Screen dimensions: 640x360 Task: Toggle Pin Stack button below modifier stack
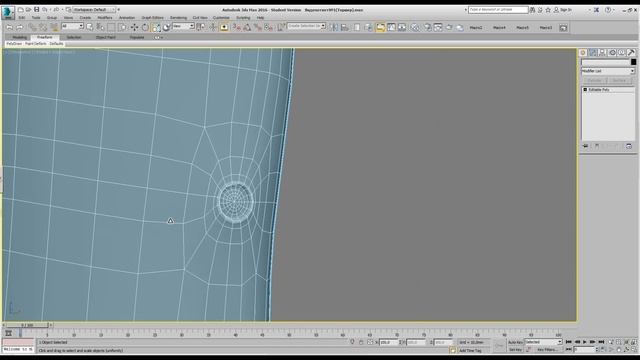pos(585,146)
